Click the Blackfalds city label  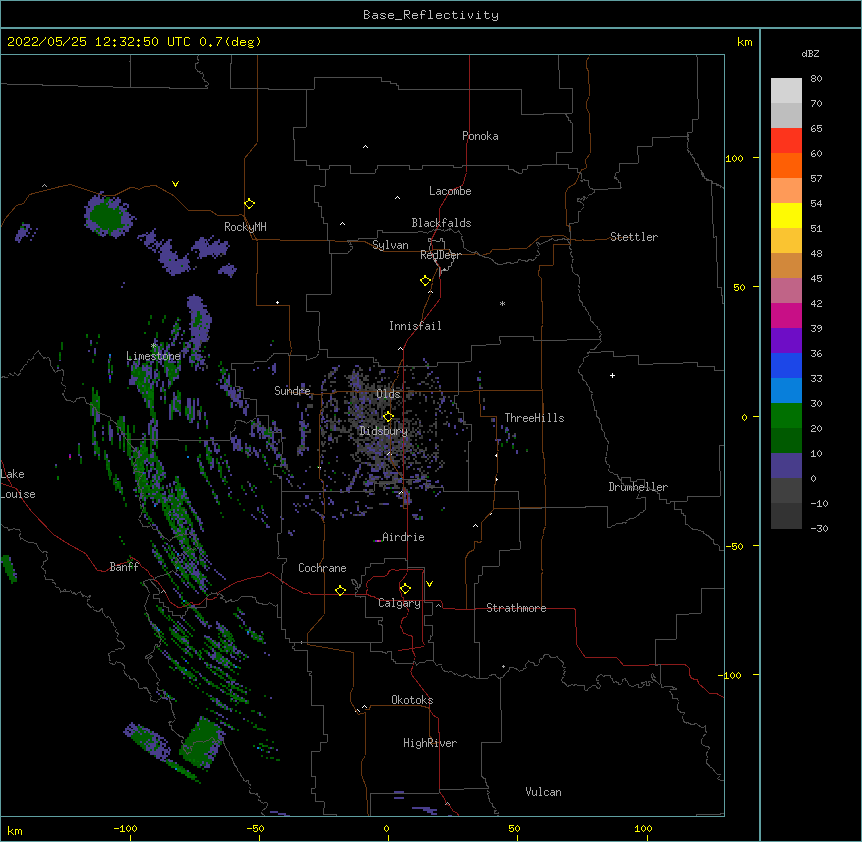(441, 223)
